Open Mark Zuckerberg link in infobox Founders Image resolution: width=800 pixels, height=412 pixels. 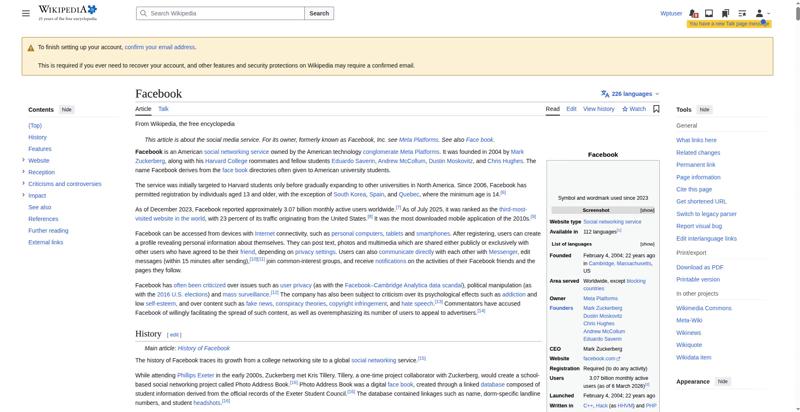(603, 308)
